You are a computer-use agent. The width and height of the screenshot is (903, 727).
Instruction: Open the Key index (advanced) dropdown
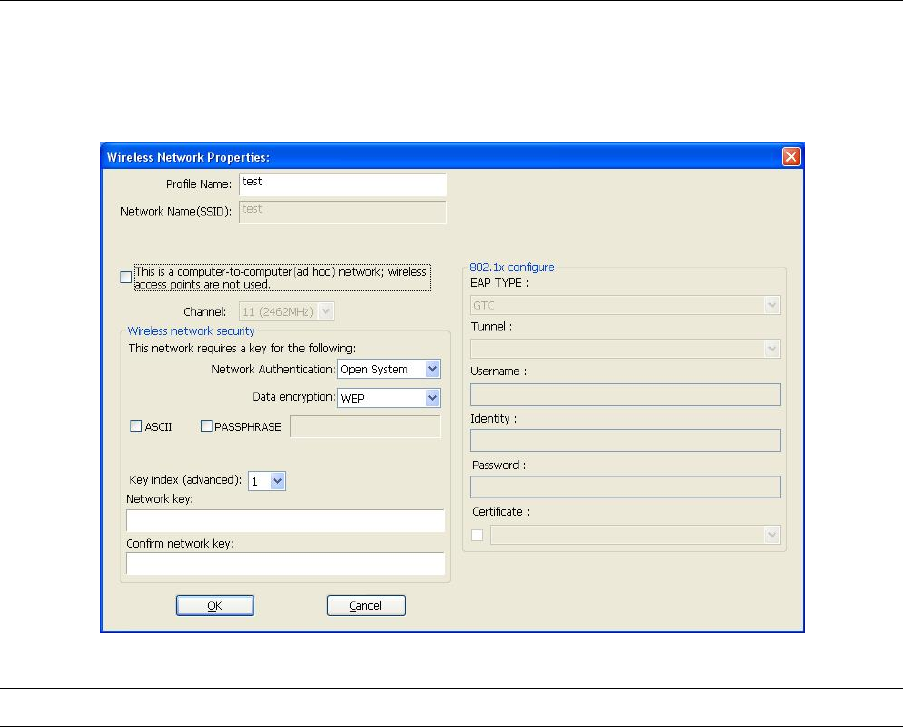pyautogui.click(x=267, y=481)
